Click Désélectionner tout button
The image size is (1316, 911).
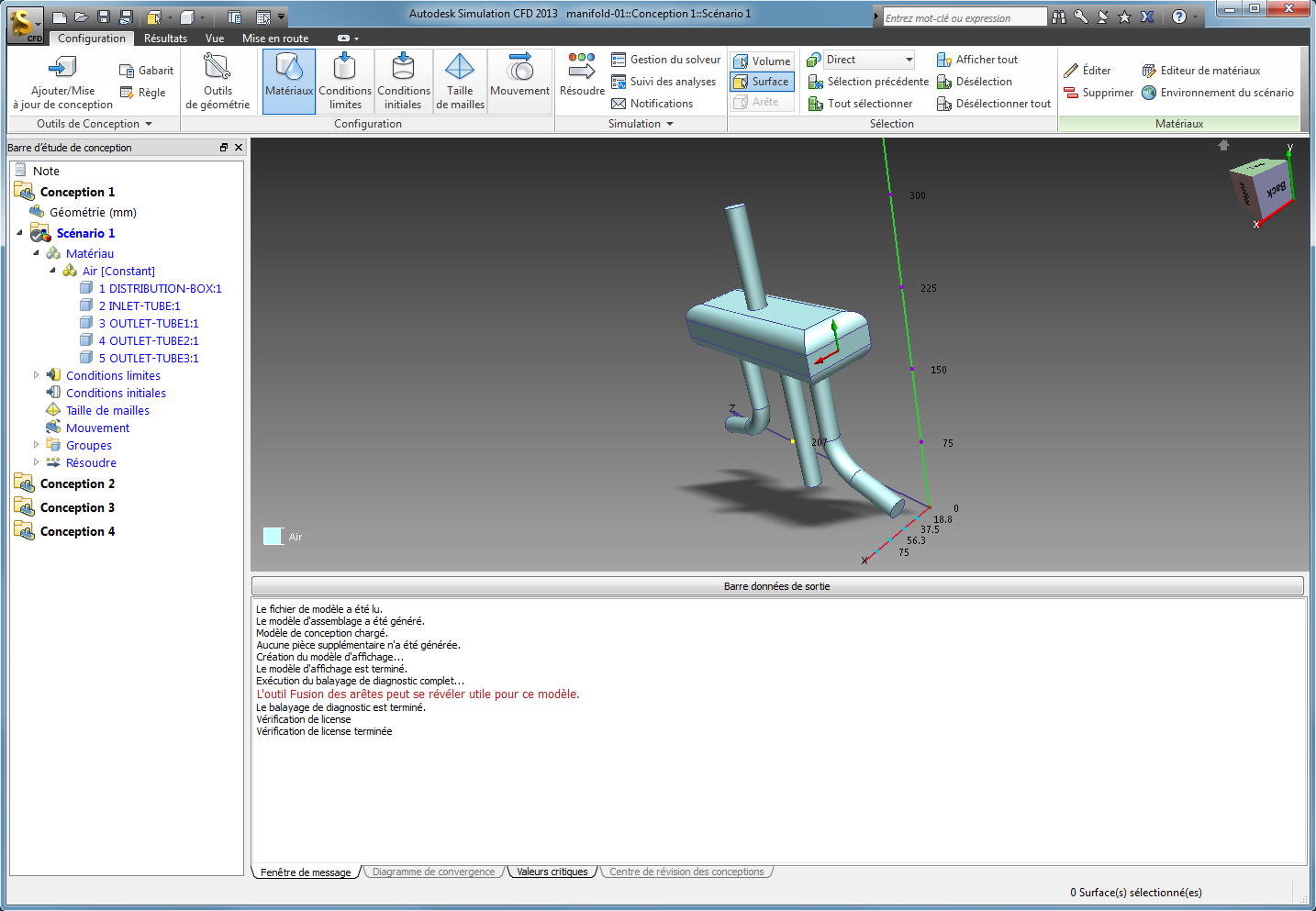(x=994, y=104)
